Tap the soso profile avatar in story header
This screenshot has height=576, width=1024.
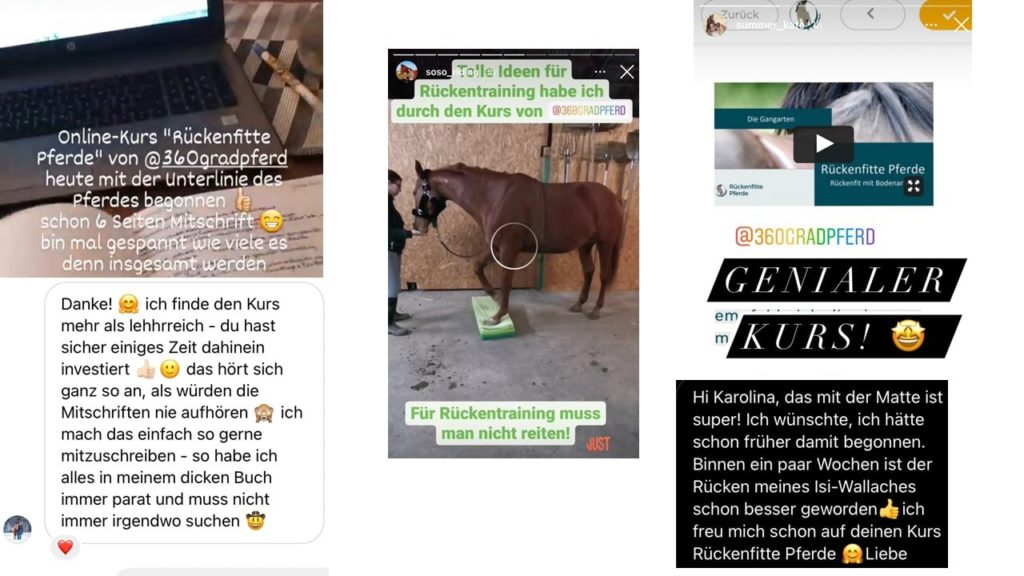pos(407,71)
